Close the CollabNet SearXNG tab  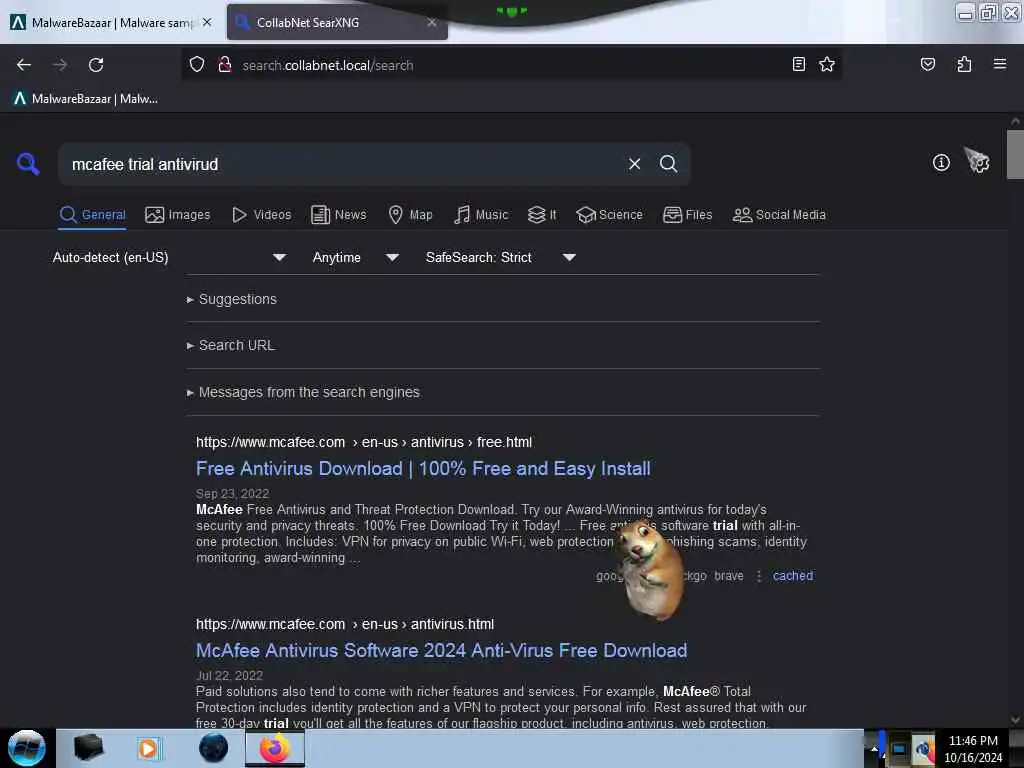tap(432, 22)
